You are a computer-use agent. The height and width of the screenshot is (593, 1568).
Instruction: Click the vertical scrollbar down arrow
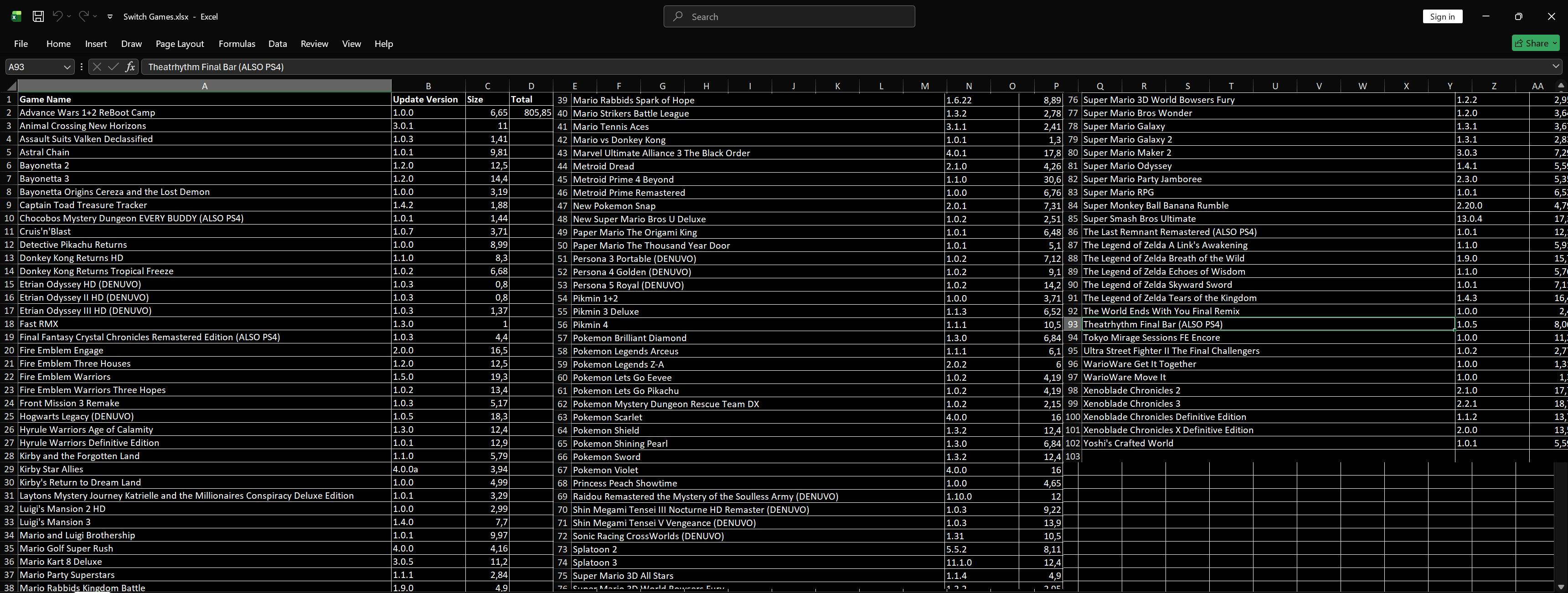click(x=1560, y=586)
